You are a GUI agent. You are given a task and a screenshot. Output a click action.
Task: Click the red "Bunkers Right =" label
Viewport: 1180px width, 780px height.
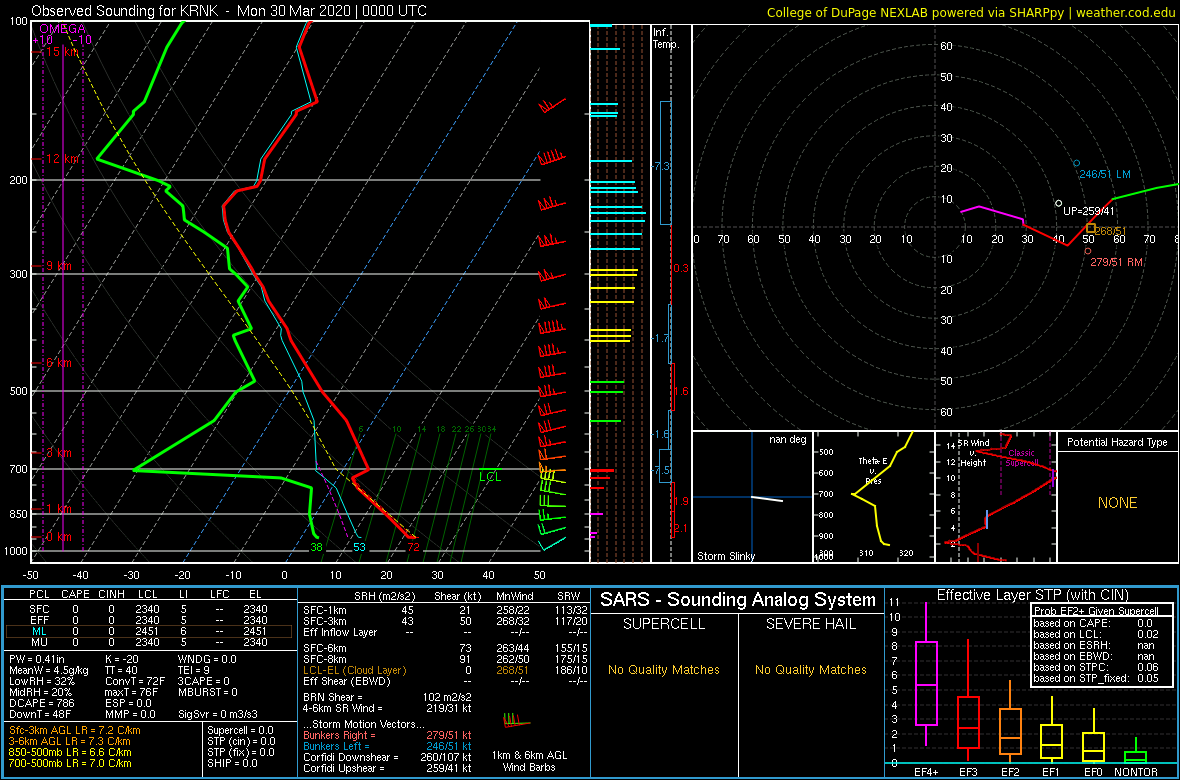coord(340,734)
